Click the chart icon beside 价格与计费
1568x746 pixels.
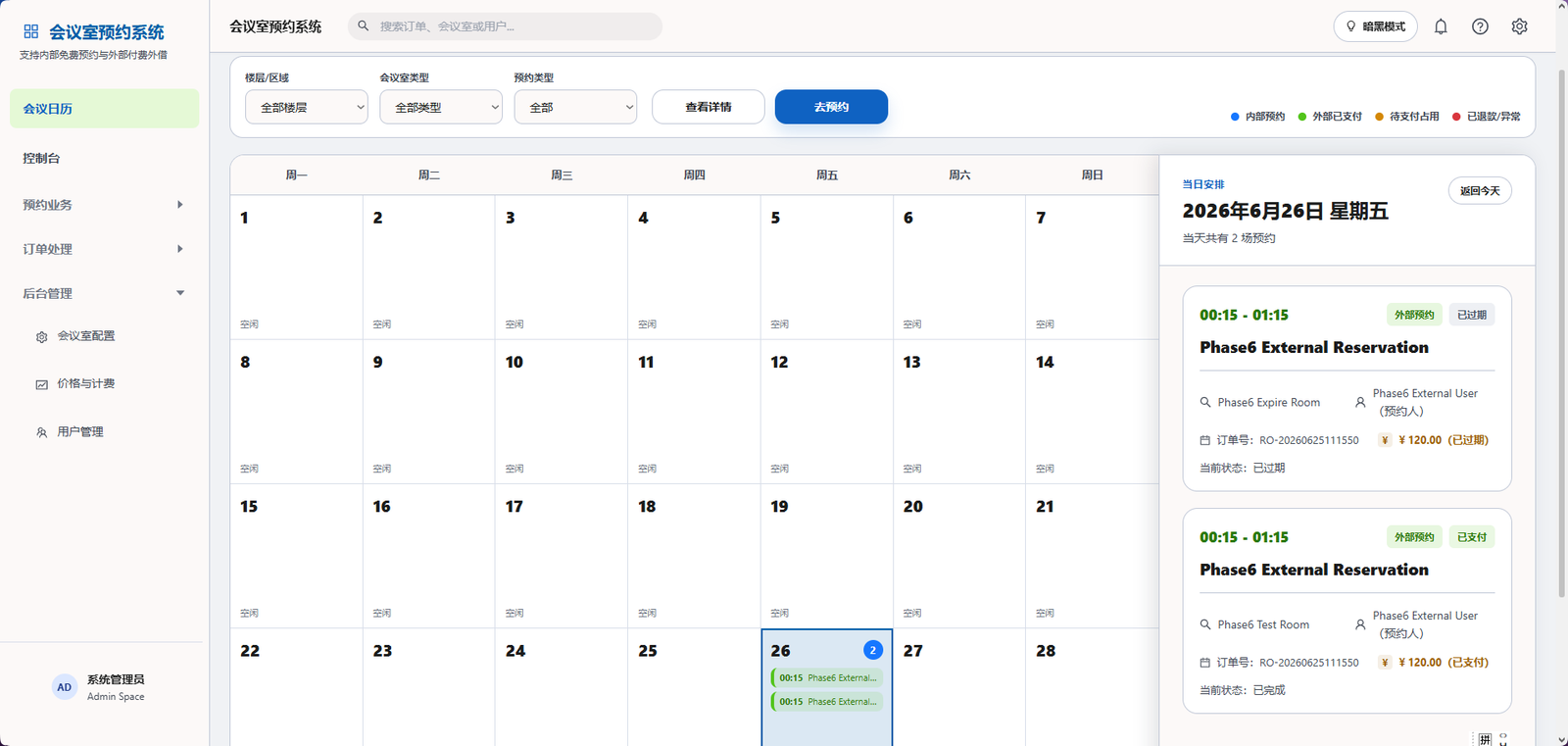(41, 384)
